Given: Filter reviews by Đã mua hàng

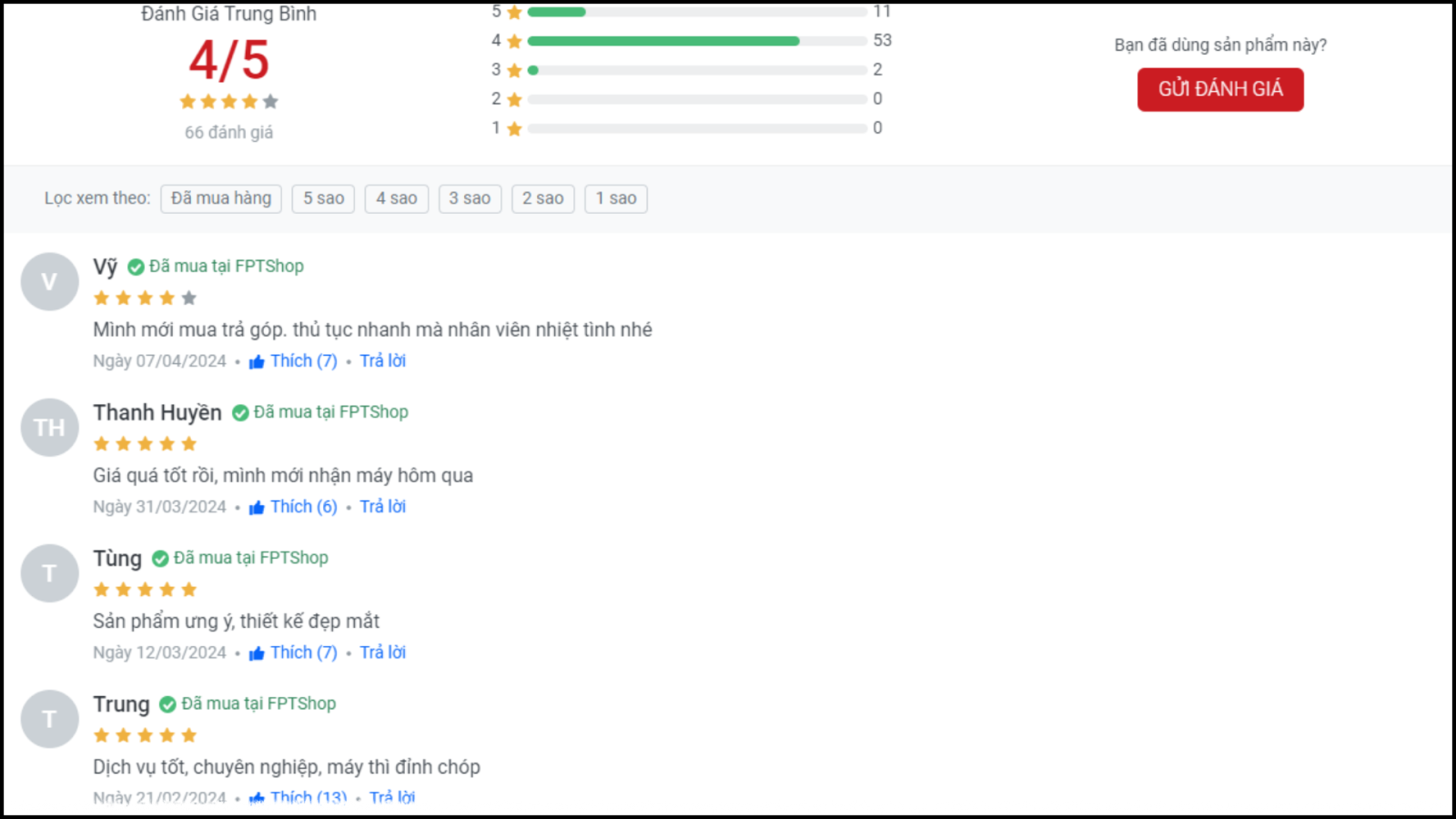Looking at the screenshot, I should point(221,198).
